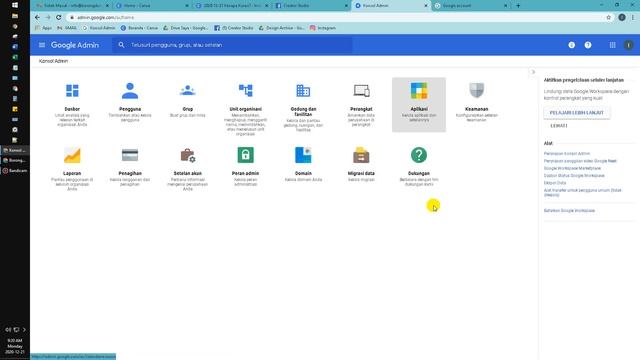Open Creator Studio bookmark
The image size is (640, 360).
coord(233,28)
